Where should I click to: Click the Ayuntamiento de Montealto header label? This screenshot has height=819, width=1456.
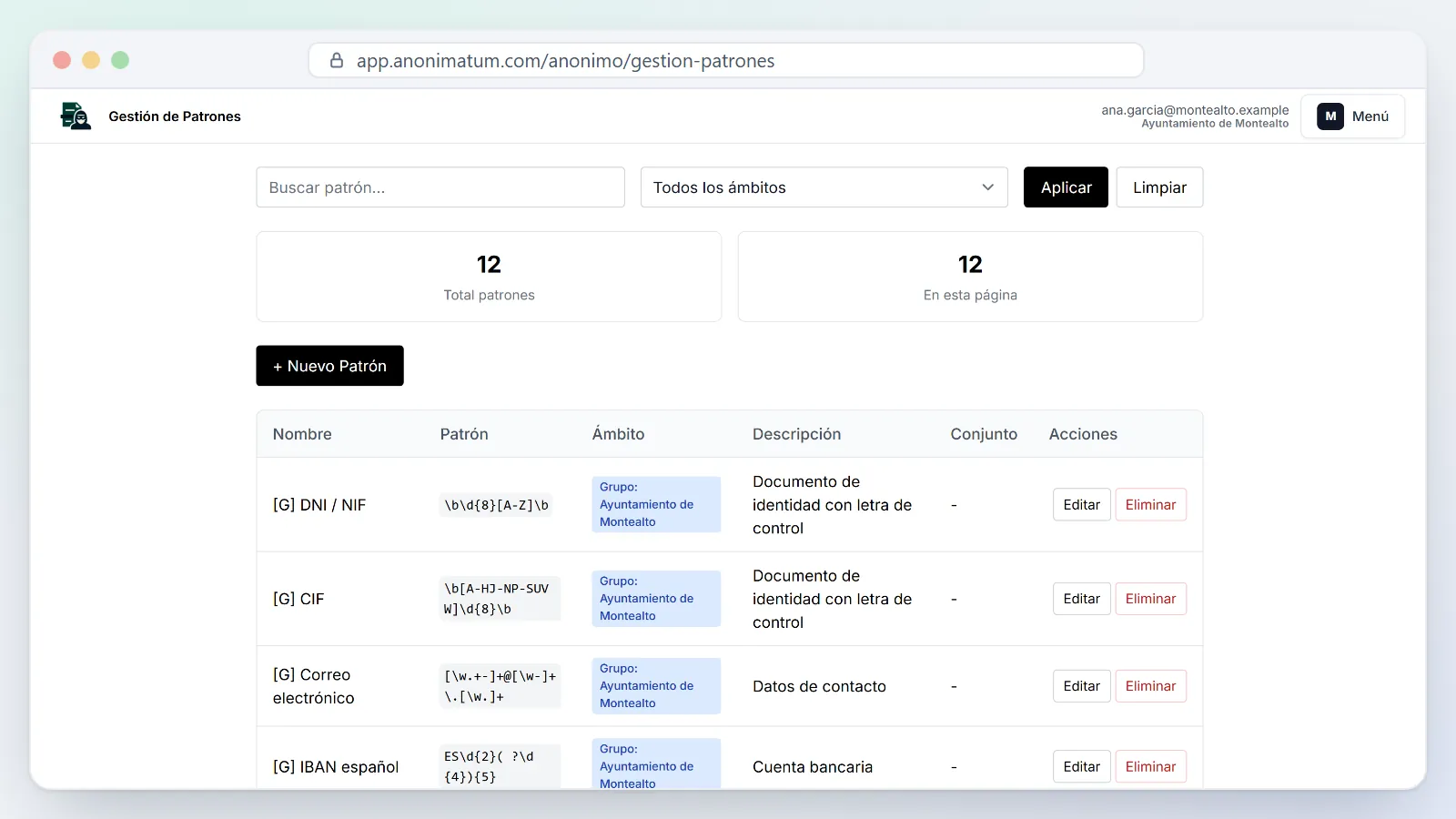1215,124
